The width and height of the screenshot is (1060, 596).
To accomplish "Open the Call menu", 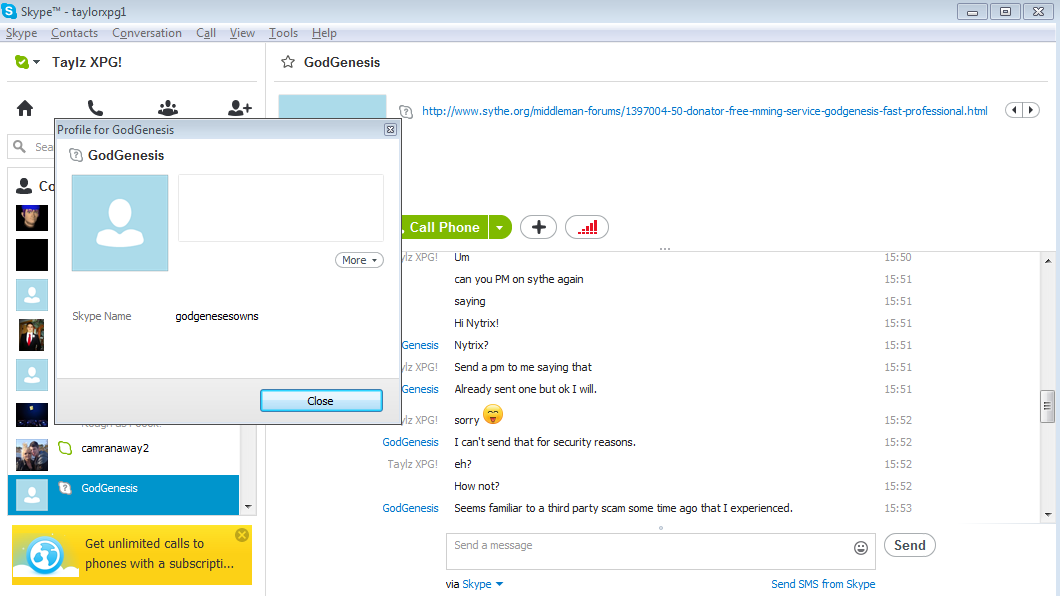I will 206,33.
